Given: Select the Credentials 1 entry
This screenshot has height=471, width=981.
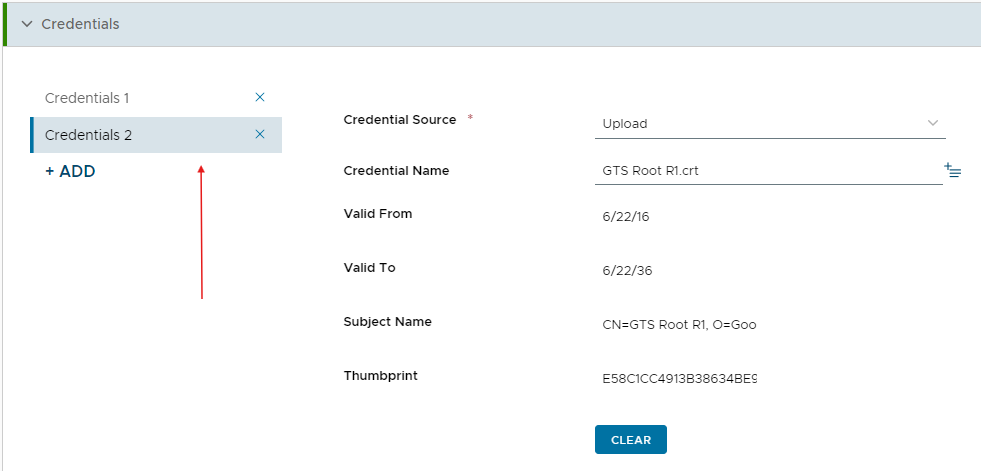Looking at the screenshot, I should pyautogui.click(x=88, y=98).
